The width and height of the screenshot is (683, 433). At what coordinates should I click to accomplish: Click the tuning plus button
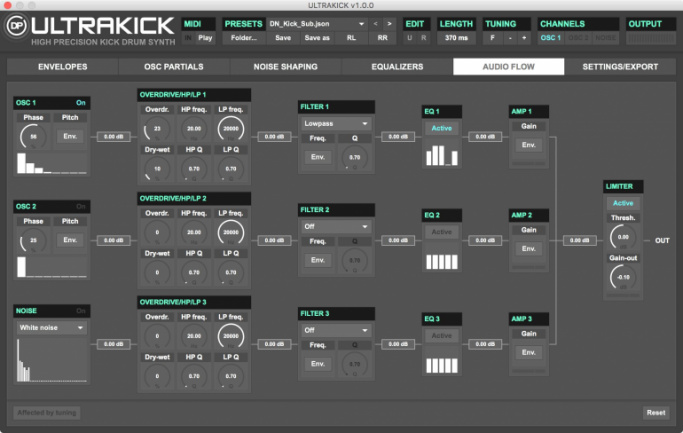pos(524,37)
